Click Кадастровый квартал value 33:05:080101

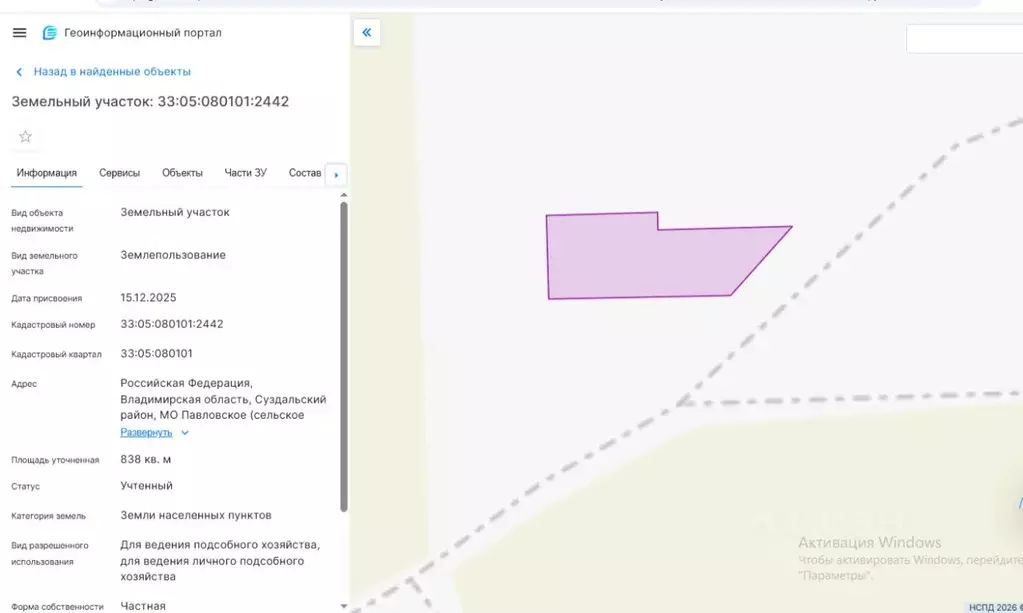(x=156, y=353)
